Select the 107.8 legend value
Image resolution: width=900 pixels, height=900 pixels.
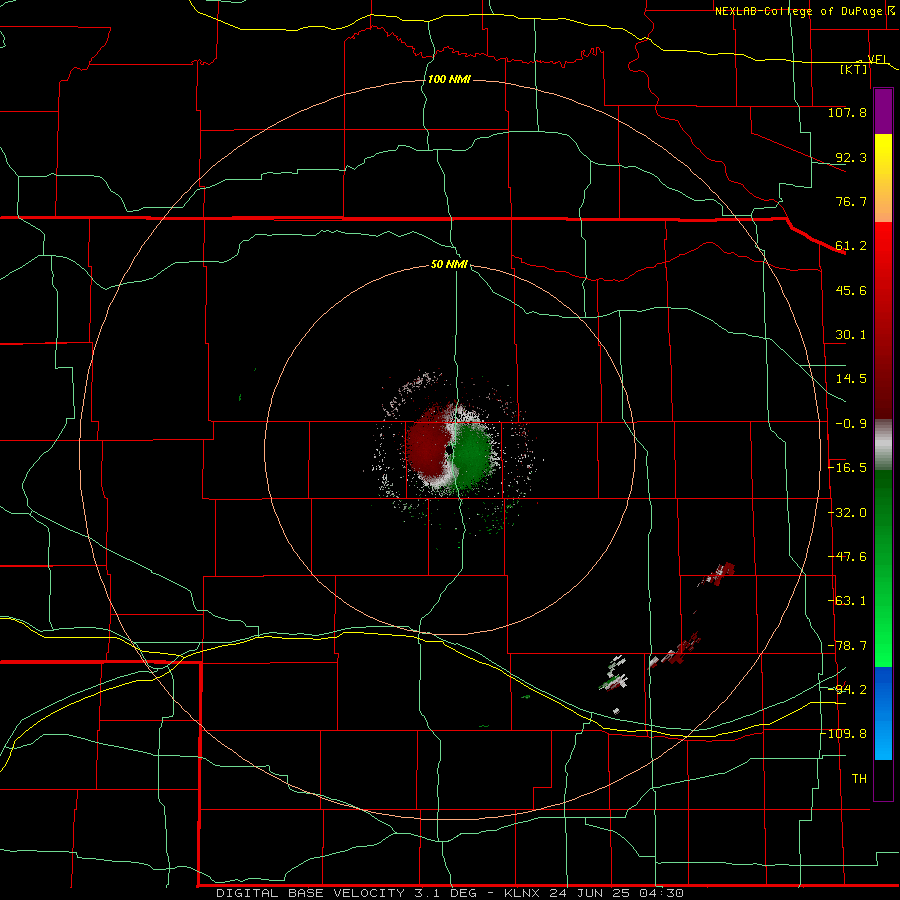[x=847, y=112]
